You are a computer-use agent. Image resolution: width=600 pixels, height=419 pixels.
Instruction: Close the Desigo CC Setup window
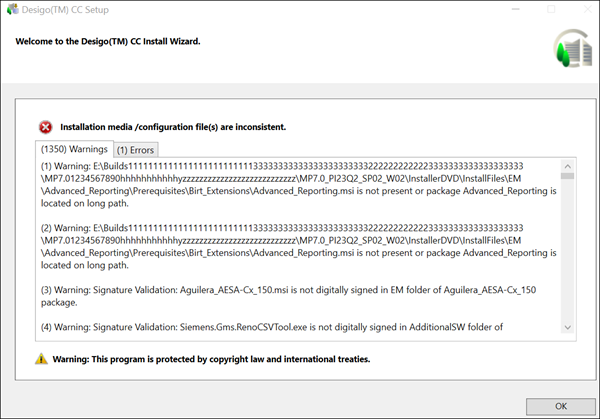pos(589,8)
